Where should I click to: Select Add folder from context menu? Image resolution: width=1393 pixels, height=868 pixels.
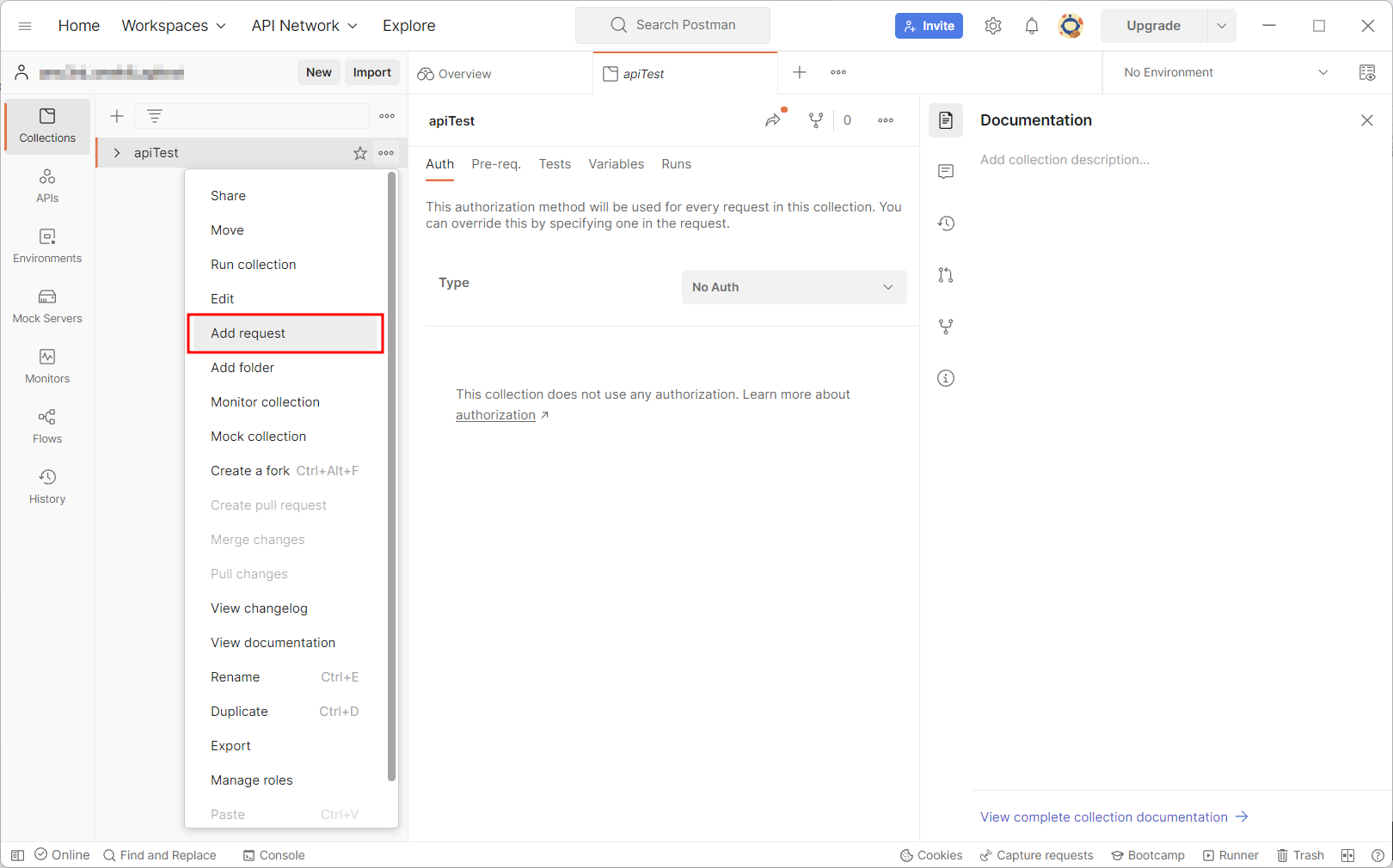285,368
